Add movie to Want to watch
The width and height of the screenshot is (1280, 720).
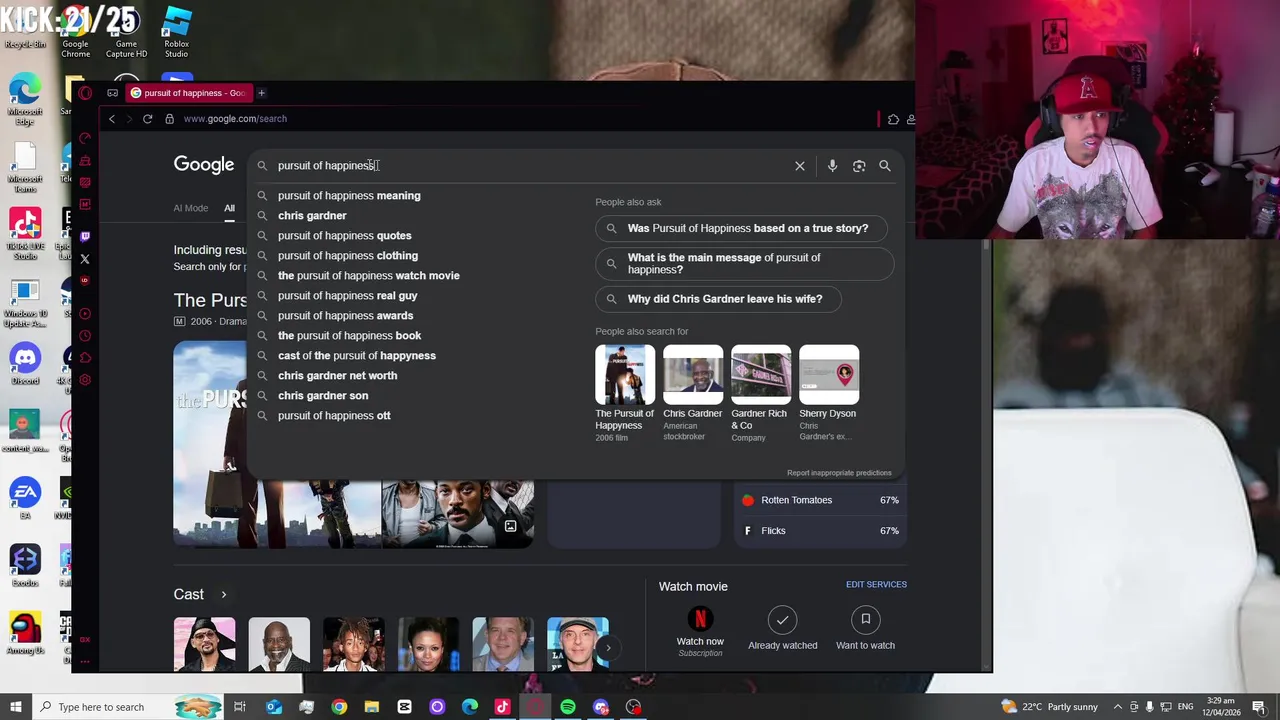[865, 629]
